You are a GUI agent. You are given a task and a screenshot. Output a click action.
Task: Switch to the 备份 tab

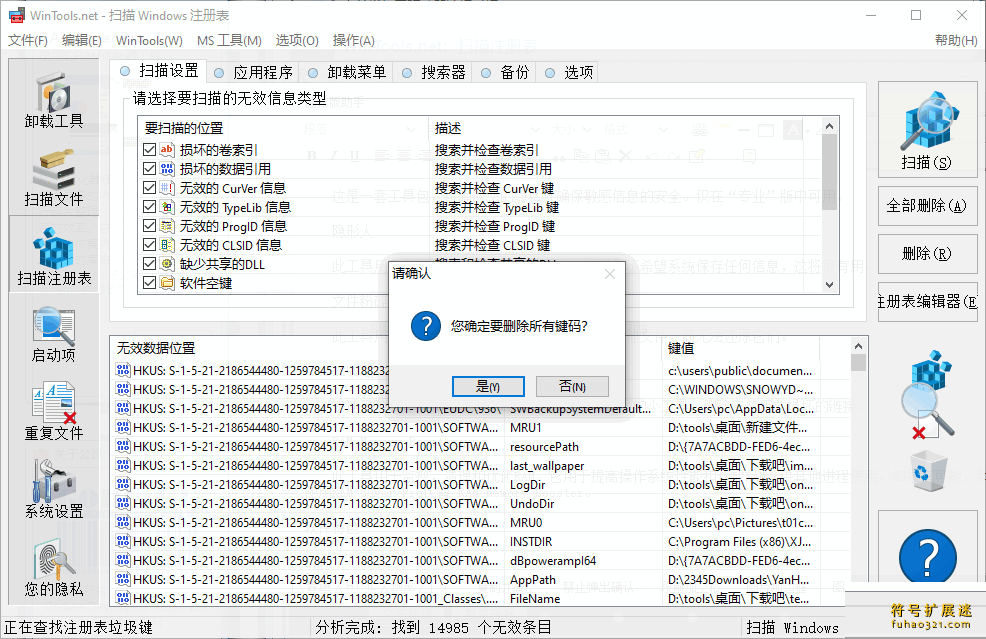pyautogui.click(x=513, y=71)
